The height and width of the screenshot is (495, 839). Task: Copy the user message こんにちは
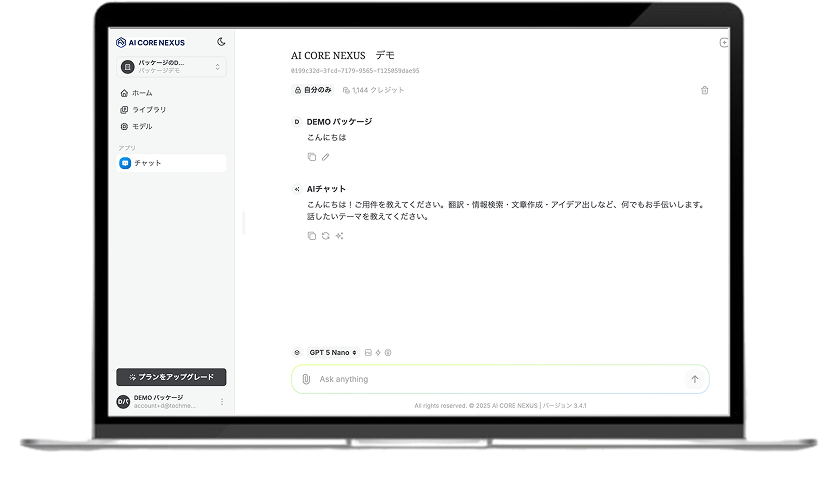(x=312, y=157)
